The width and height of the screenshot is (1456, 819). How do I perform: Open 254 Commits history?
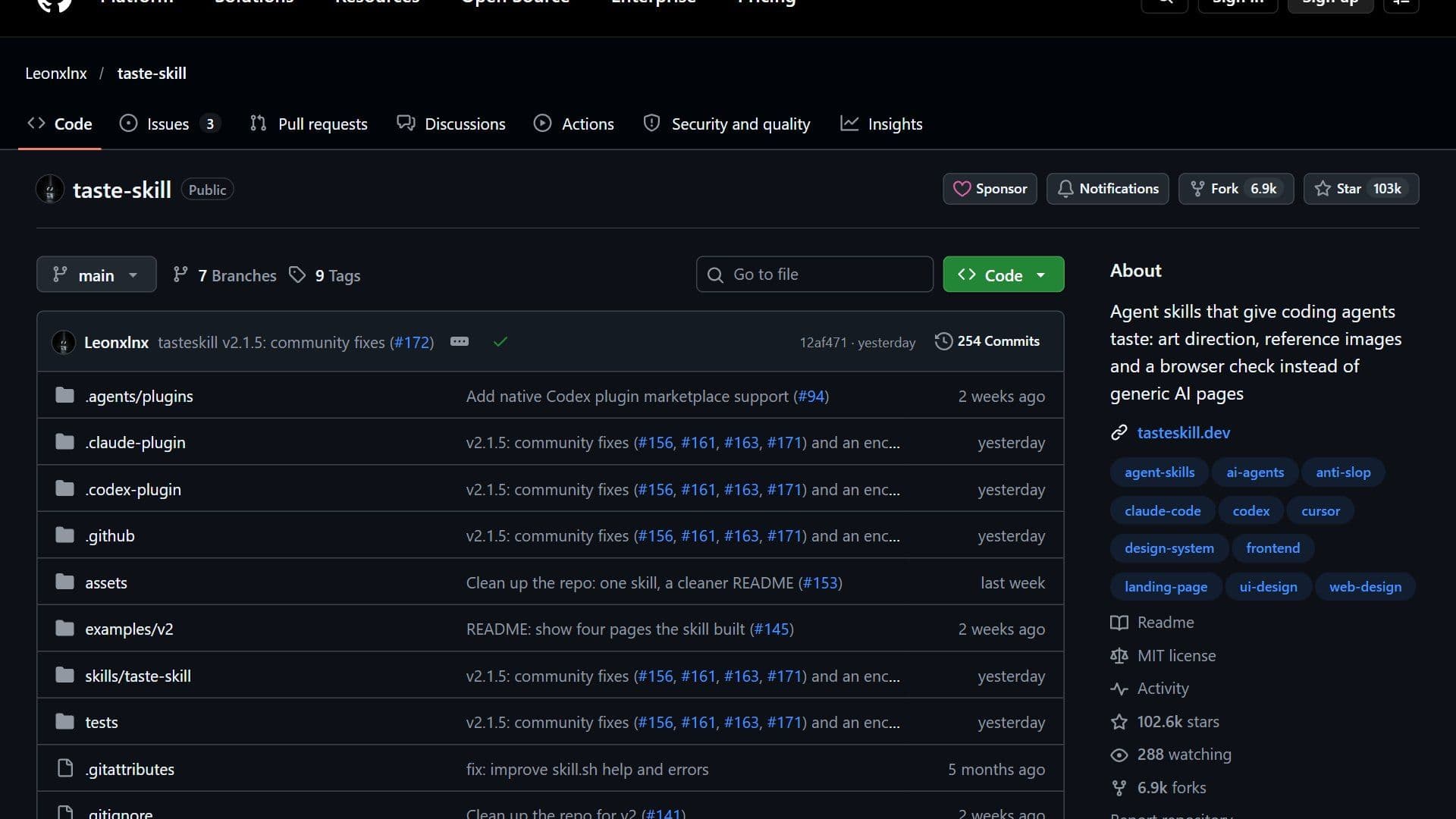pos(987,341)
